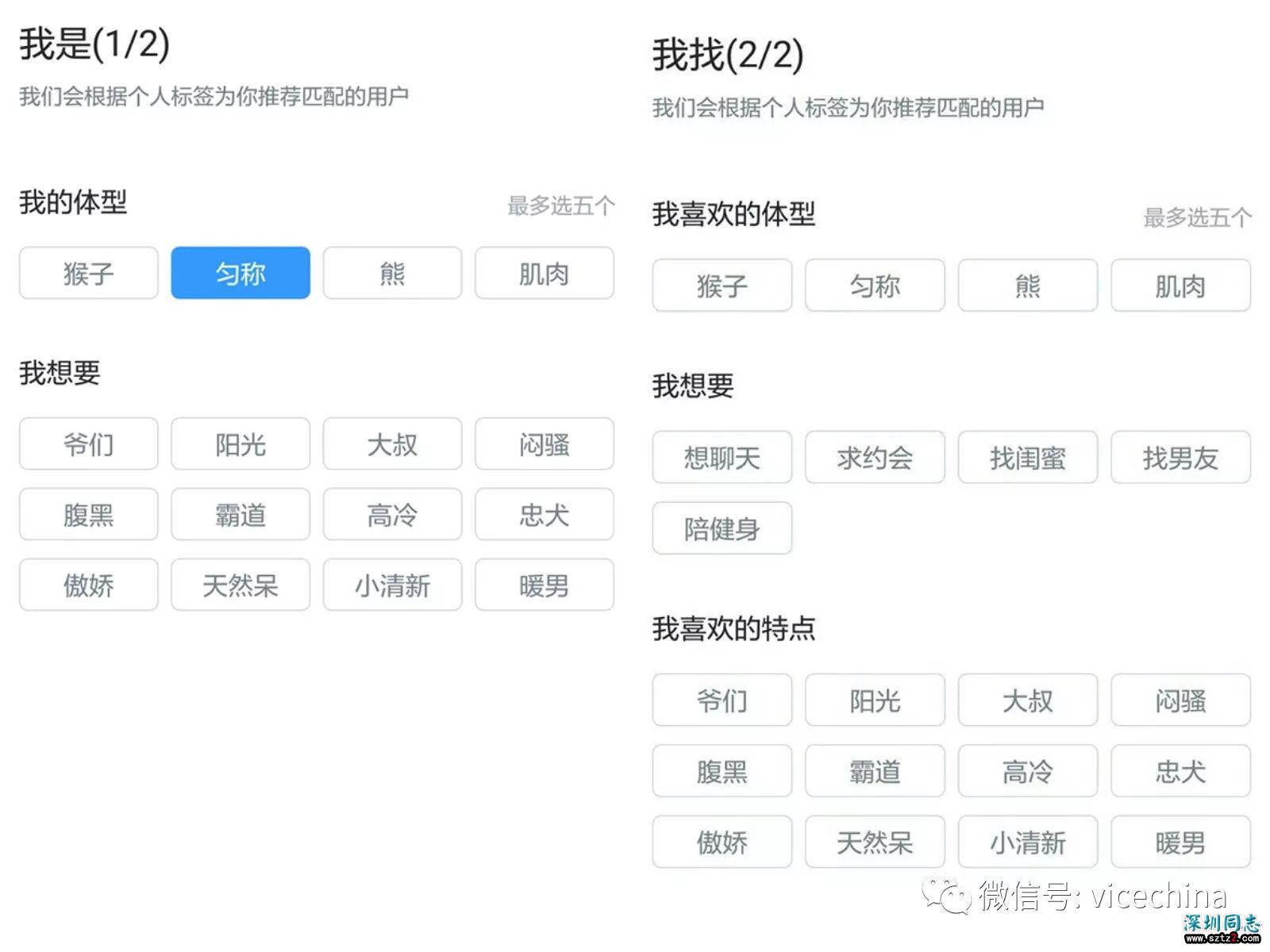Viewport: 1270px width, 952px height.
Task: Select the 想聊天 option on page 2
Action: tap(722, 458)
